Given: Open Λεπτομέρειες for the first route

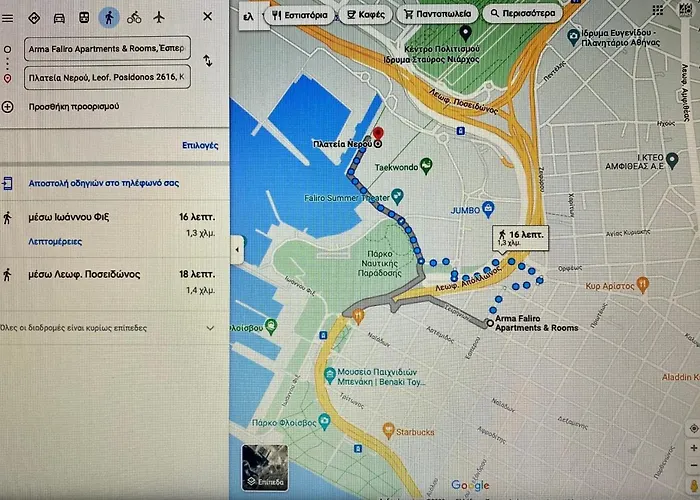Looking at the screenshot, I should pyautogui.click(x=55, y=242).
